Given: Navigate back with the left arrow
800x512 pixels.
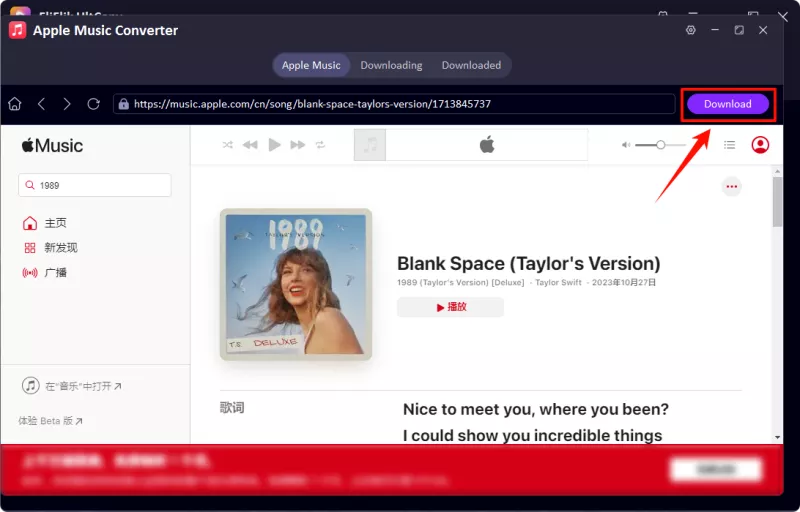Looking at the screenshot, I should pyautogui.click(x=41, y=104).
